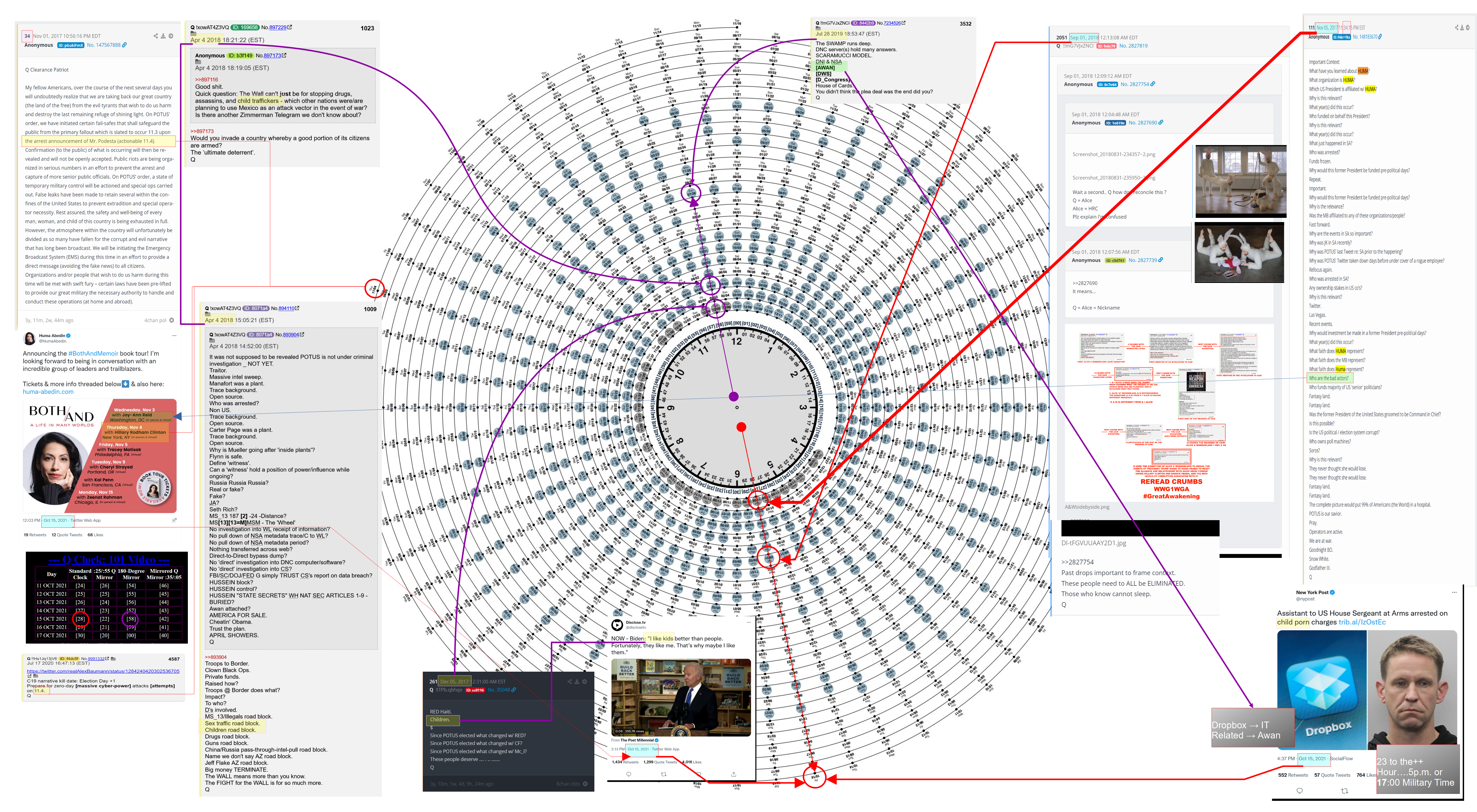Click the retweet icon on the Disclose.tv tweet
Image resolution: width=1477 pixels, height=812 pixels.
click(663, 774)
